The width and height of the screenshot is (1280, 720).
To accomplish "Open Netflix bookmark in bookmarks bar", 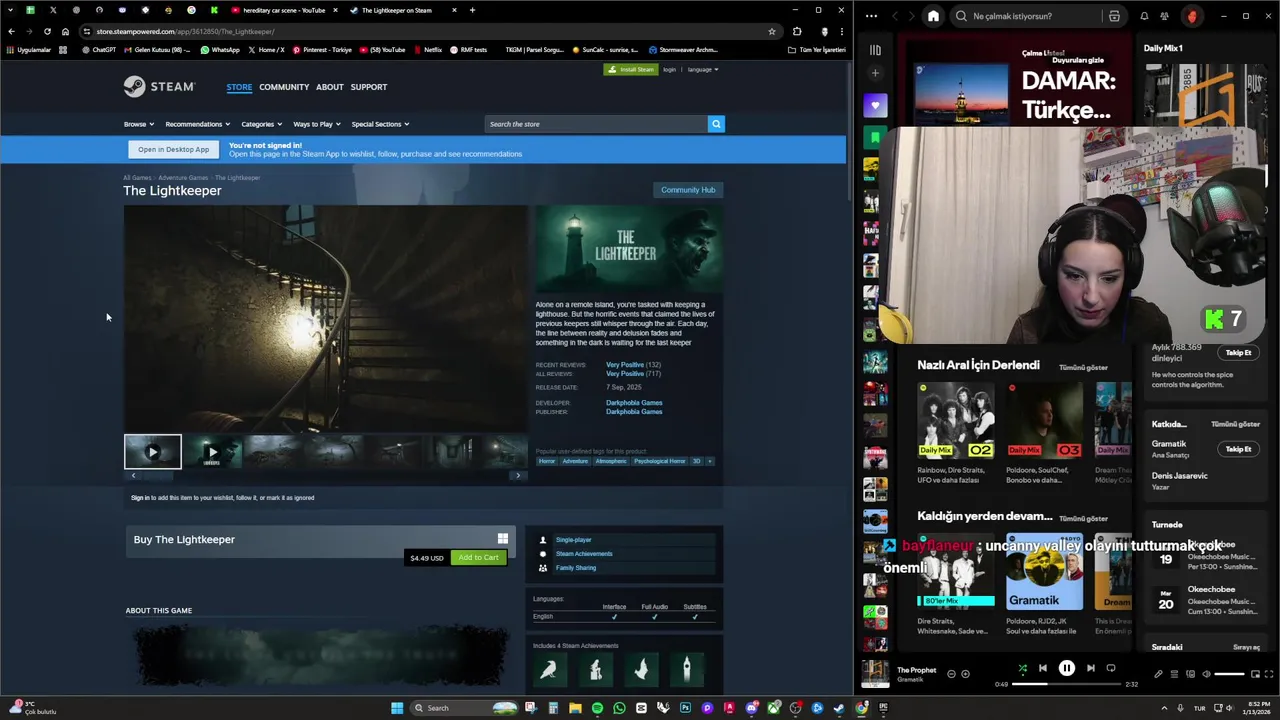I will (x=428, y=49).
